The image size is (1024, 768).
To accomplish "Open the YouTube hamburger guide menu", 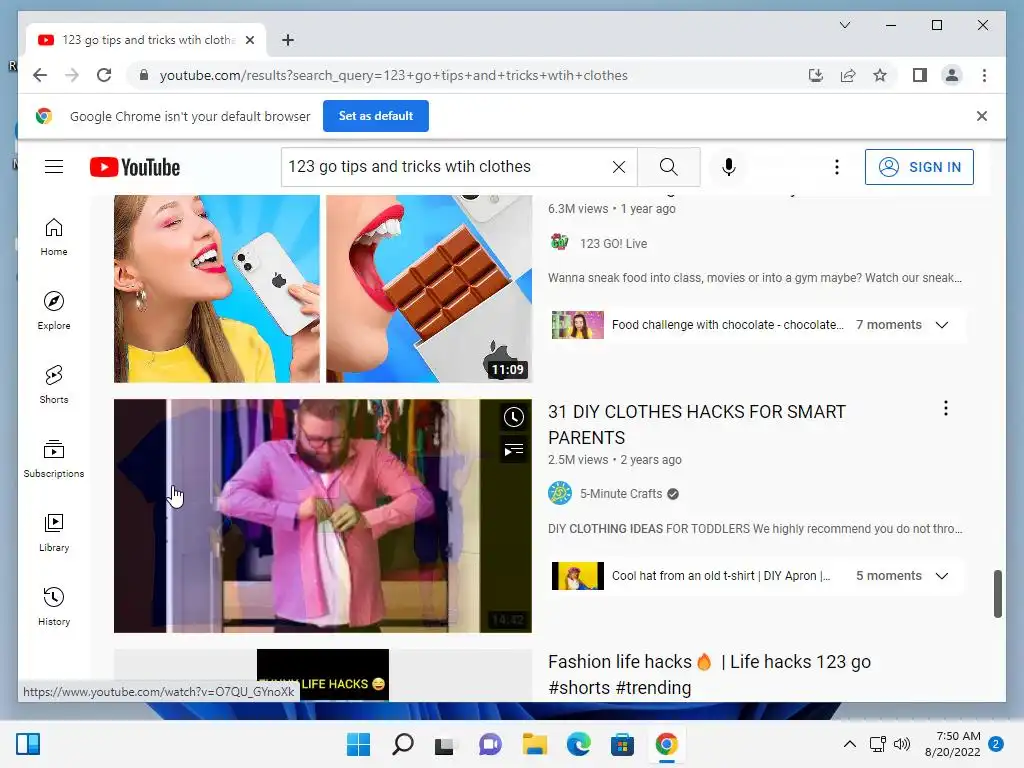I will tap(54, 167).
